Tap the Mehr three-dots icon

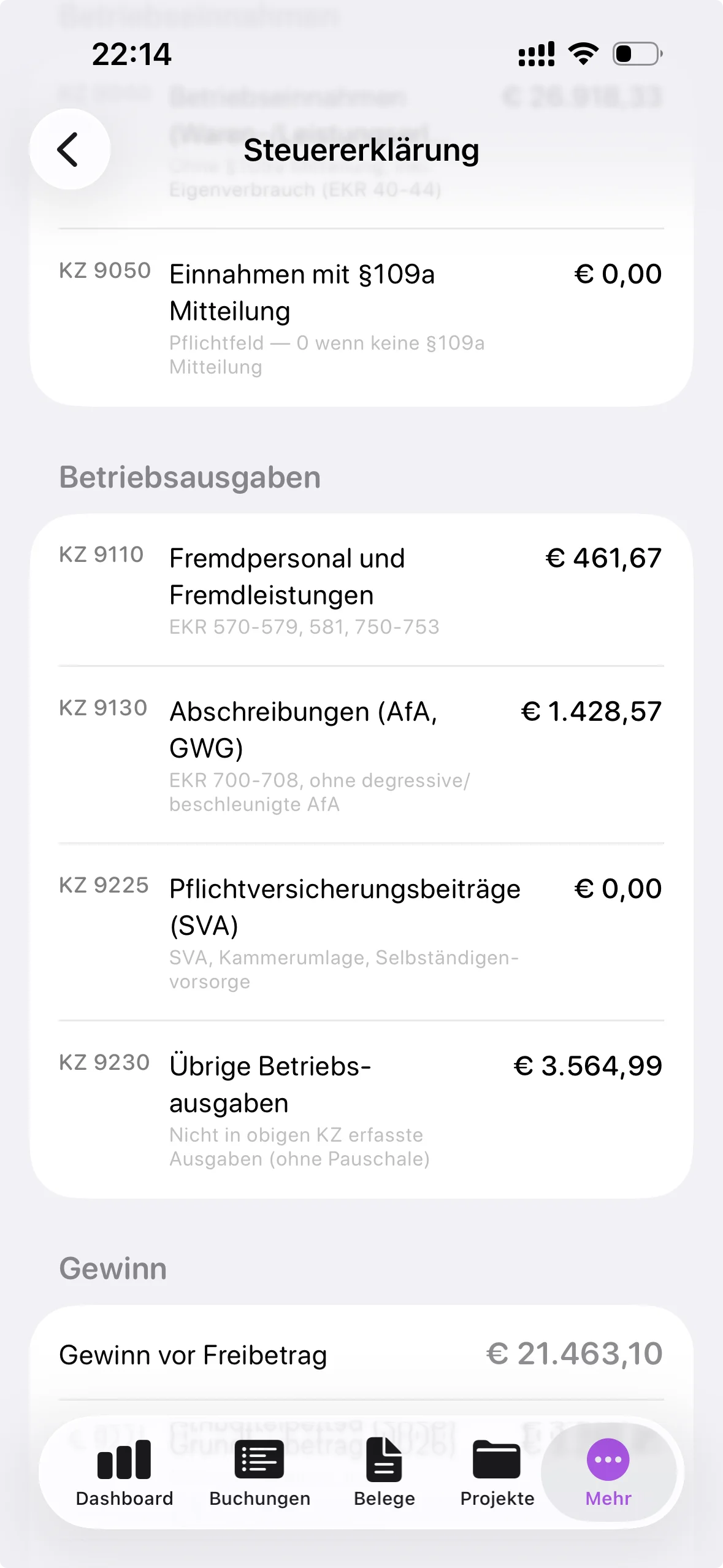pyautogui.click(x=608, y=1459)
